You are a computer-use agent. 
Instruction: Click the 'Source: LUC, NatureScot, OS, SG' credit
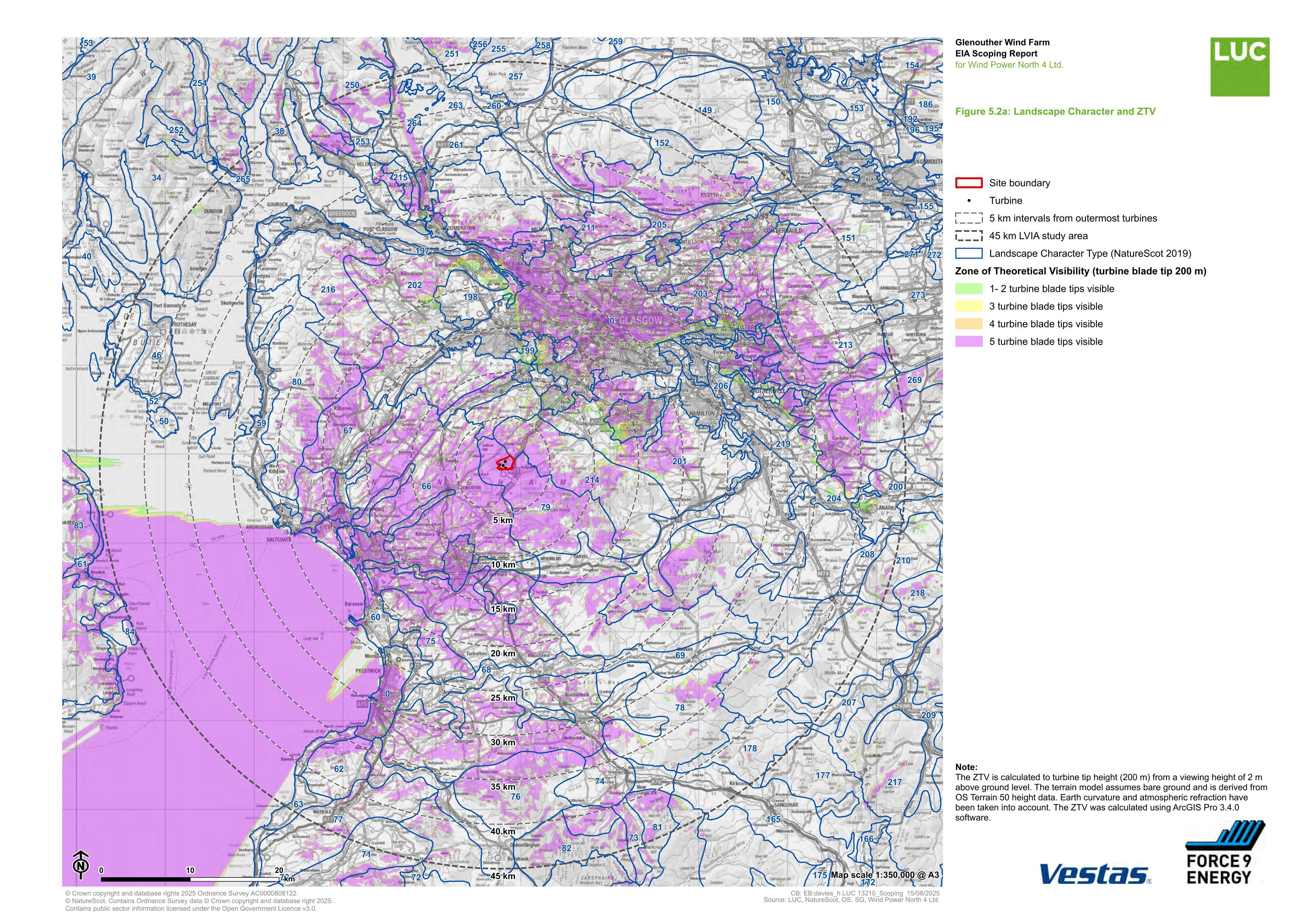tap(851, 900)
